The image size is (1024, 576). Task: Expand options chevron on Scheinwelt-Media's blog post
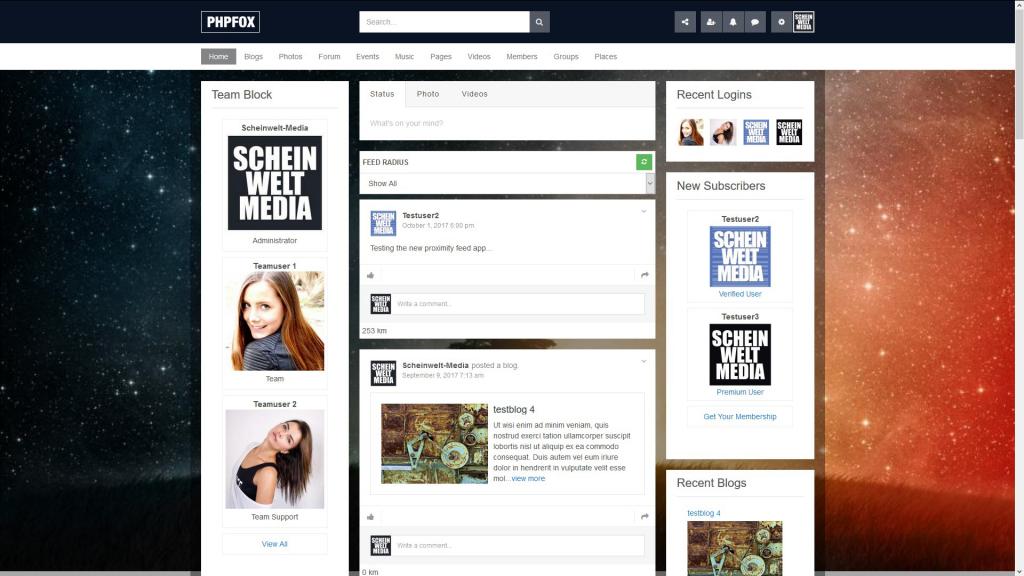(x=644, y=361)
